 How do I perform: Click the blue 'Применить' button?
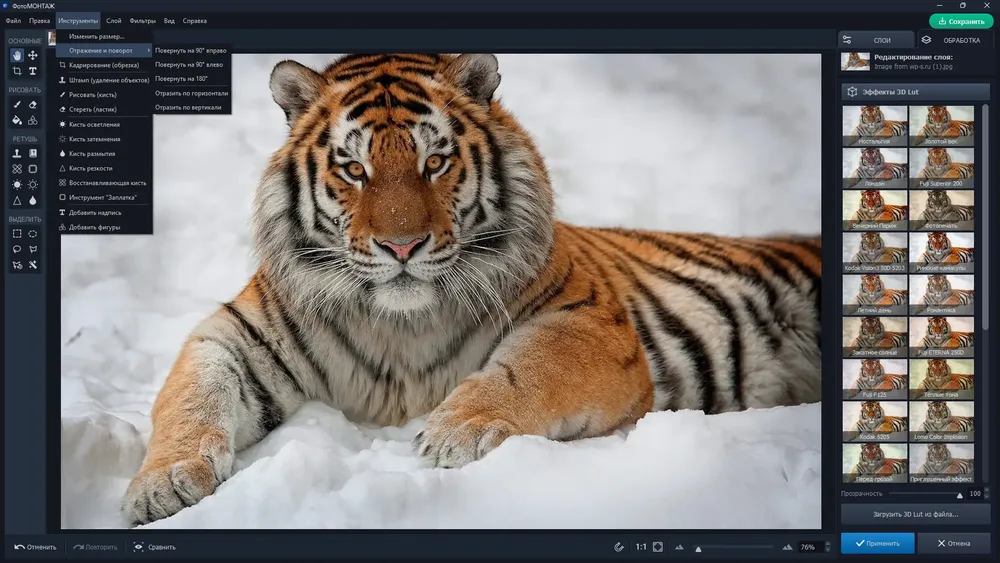[x=878, y=543]
